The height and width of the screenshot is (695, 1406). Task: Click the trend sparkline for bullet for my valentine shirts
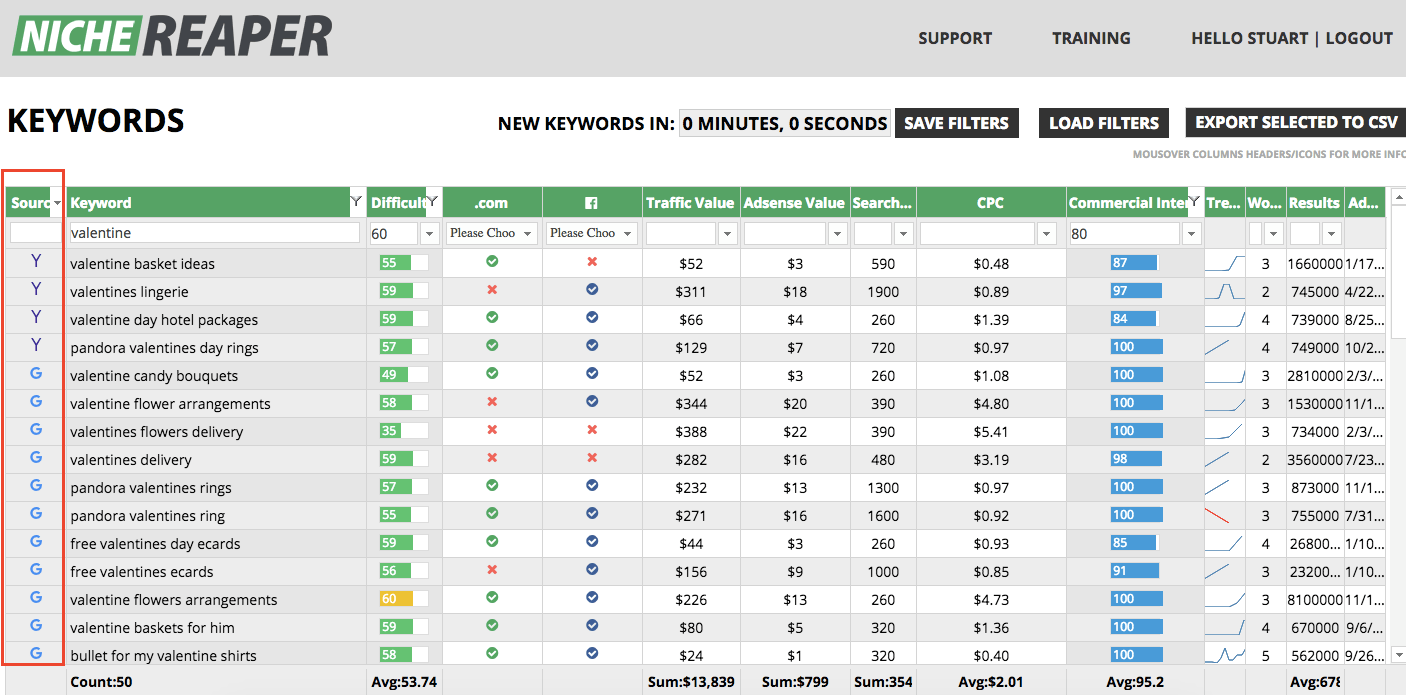coord(1225,655)
